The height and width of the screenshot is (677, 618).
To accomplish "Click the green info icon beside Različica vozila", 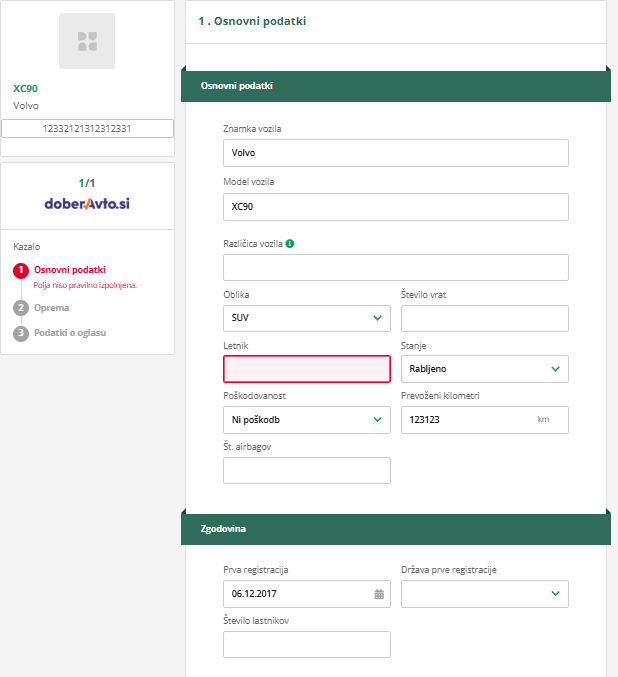I will tap(290, 243).
